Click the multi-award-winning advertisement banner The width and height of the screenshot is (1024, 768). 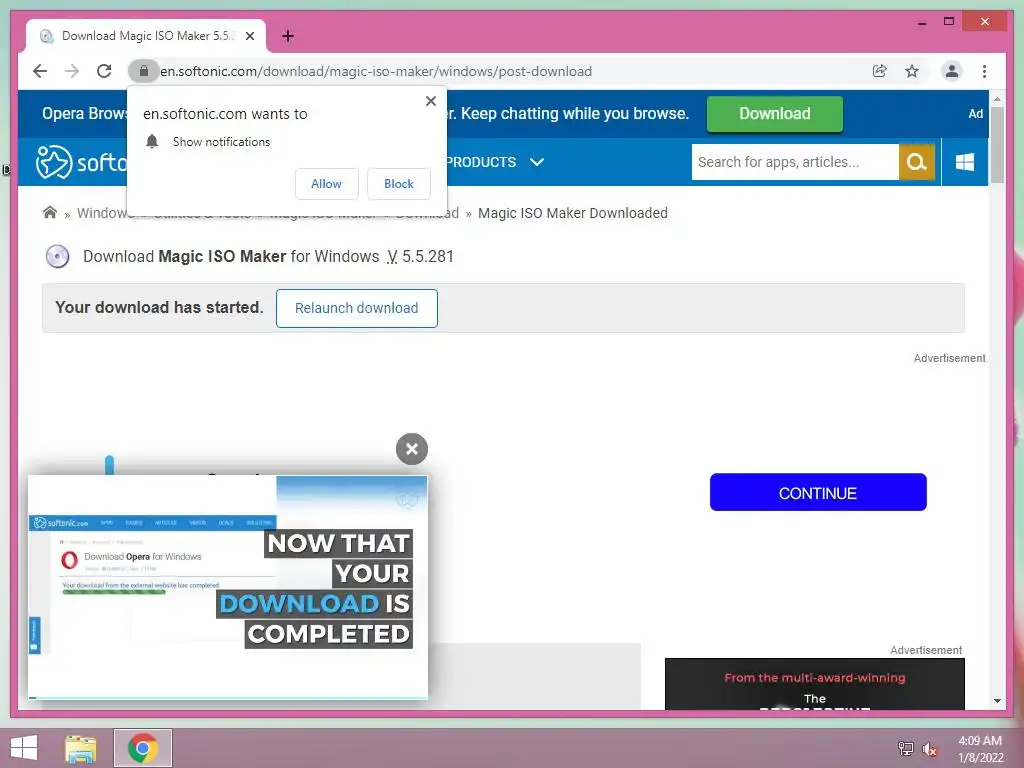point(814,684)
